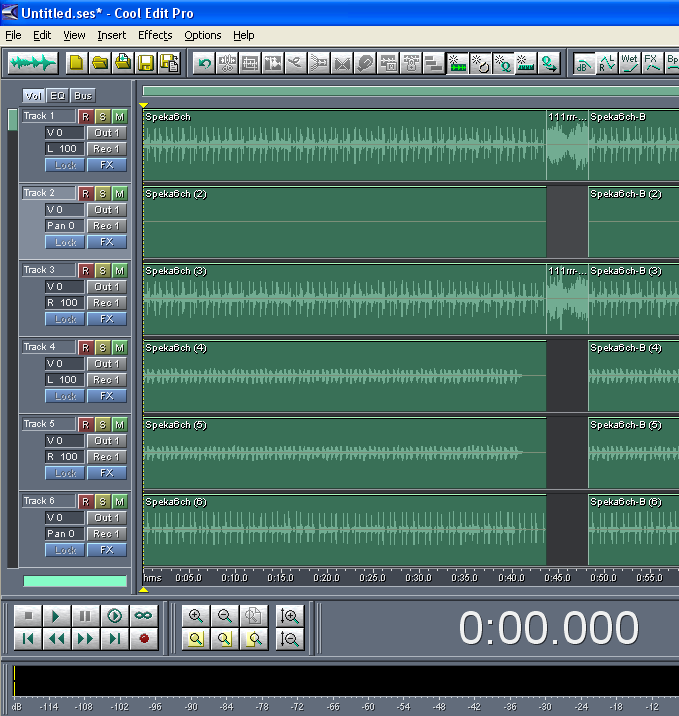Select the Vol track controls tab
Image resolution: width=679 pixels, height=716 pixels.
point(34,96)
